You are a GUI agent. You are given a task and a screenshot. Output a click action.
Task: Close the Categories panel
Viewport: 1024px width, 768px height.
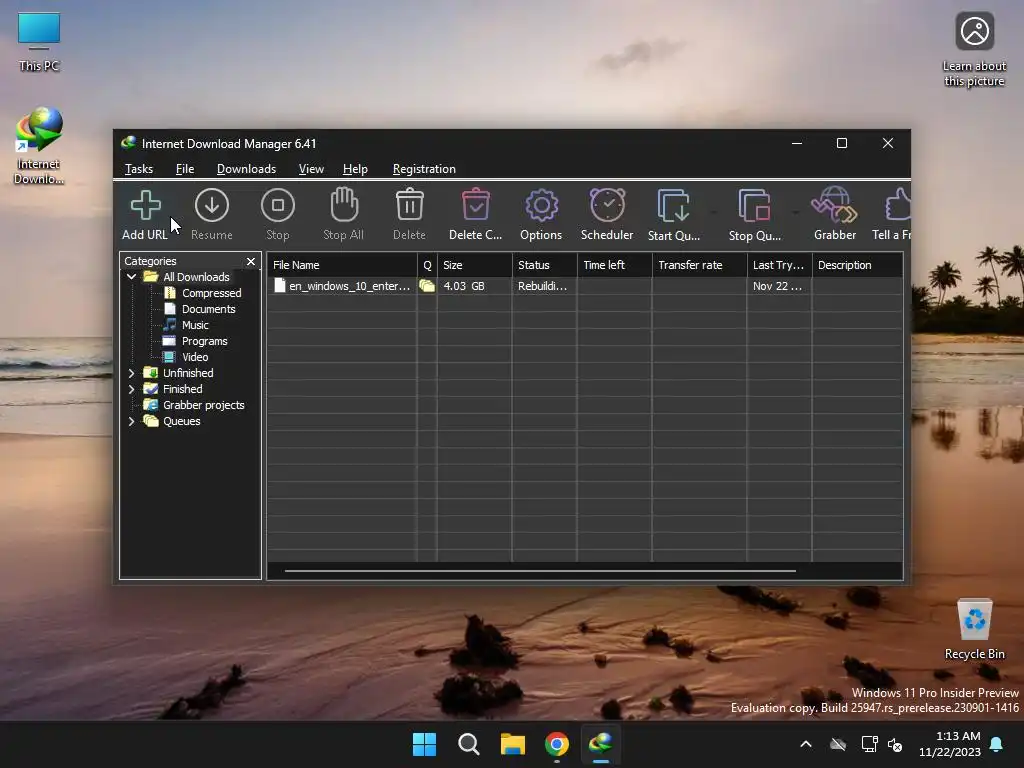pyautogui.click(x=251, y=261)
